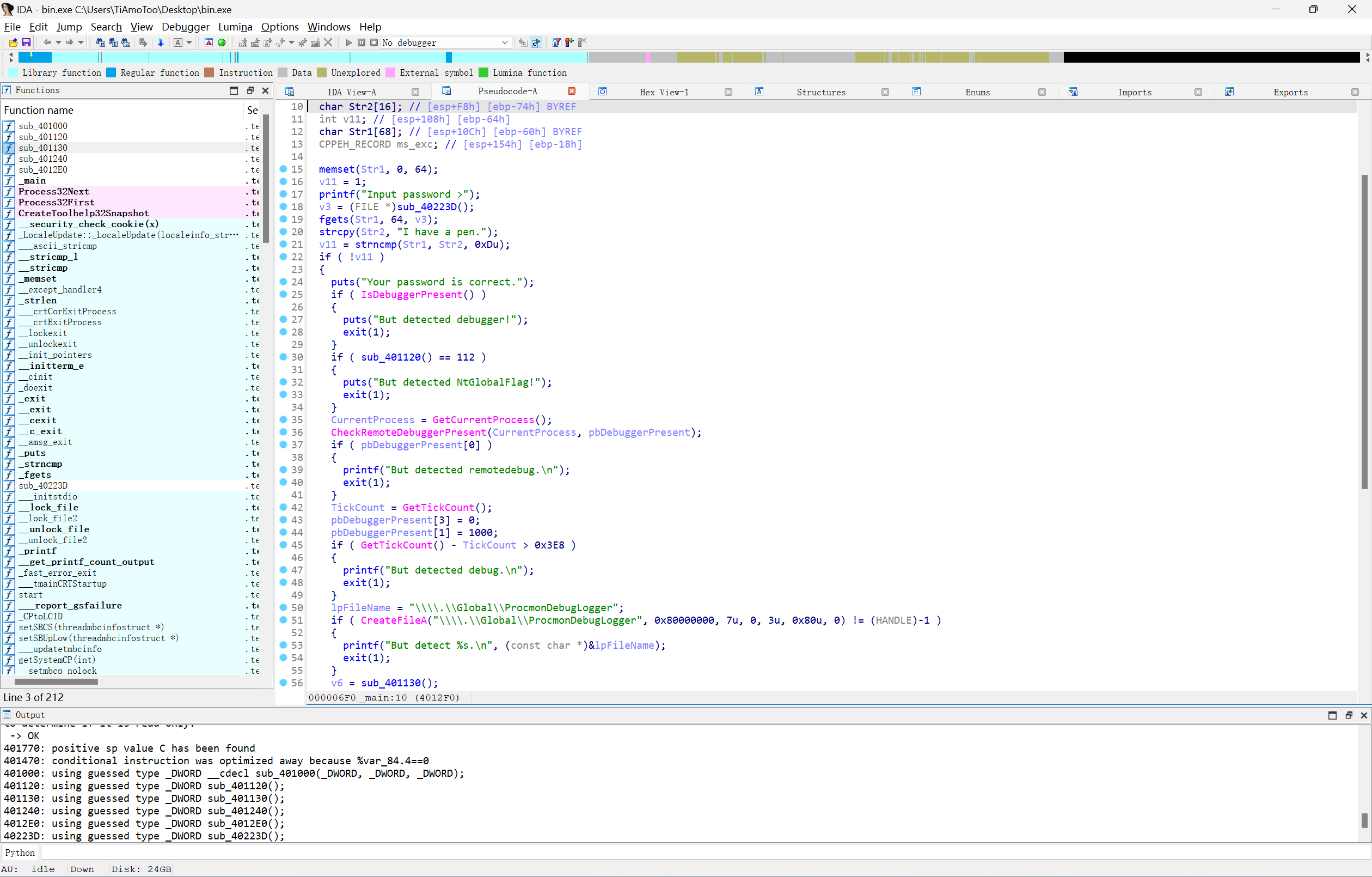Open the Debugger menu
The width and height of the screenshot is (1372, 877).
[185, 27]
